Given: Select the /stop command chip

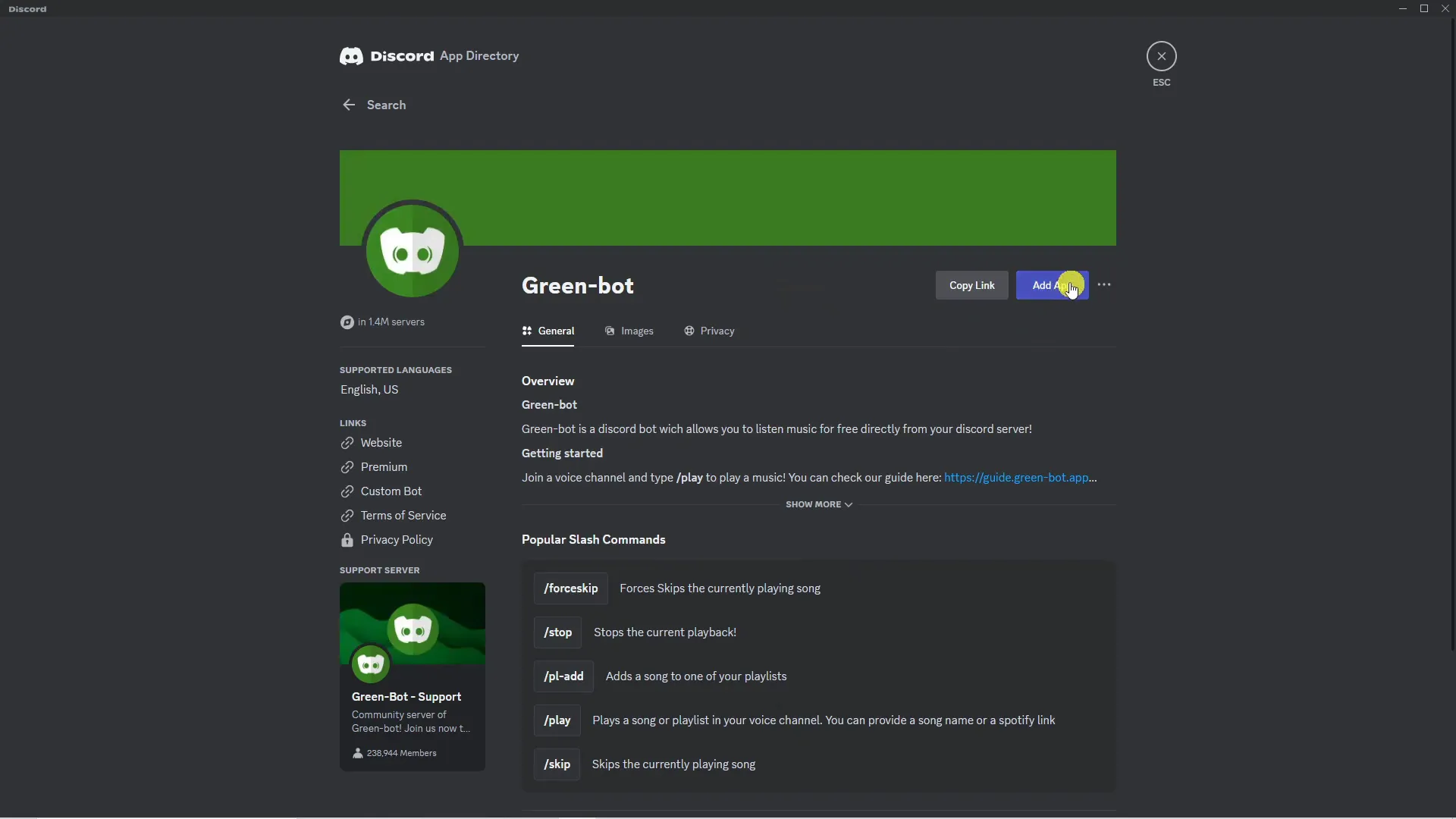Looking at the screenshot, I should coord(557,632).
